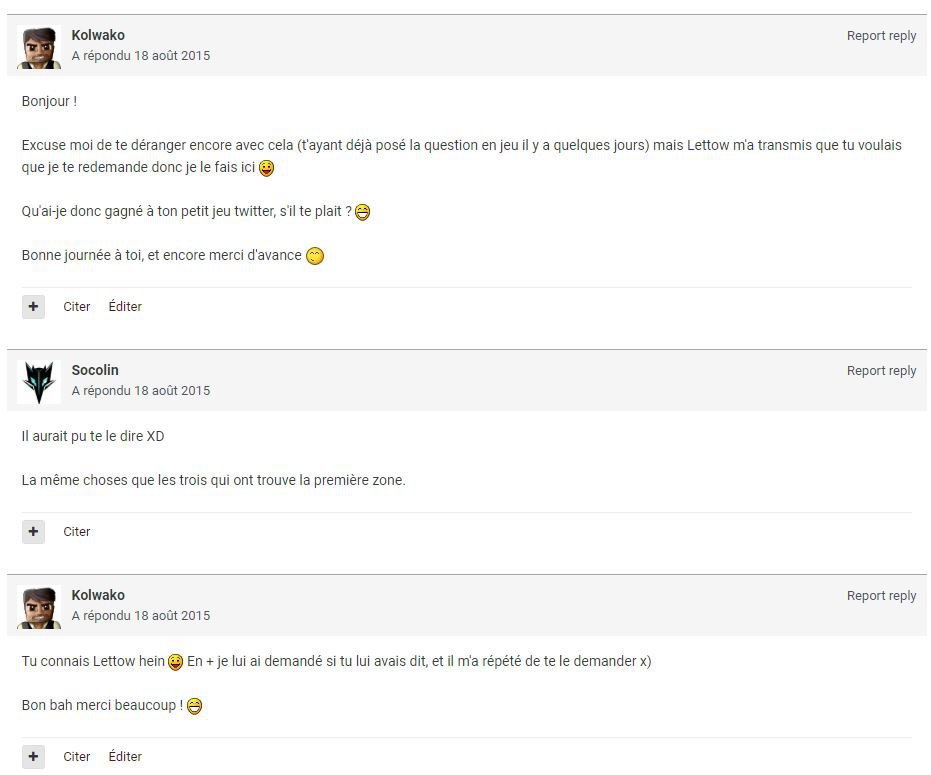Screen dimensions: 931x775
Task: Click Éditer under the first Kolwako reply
Action: [125, 306]
